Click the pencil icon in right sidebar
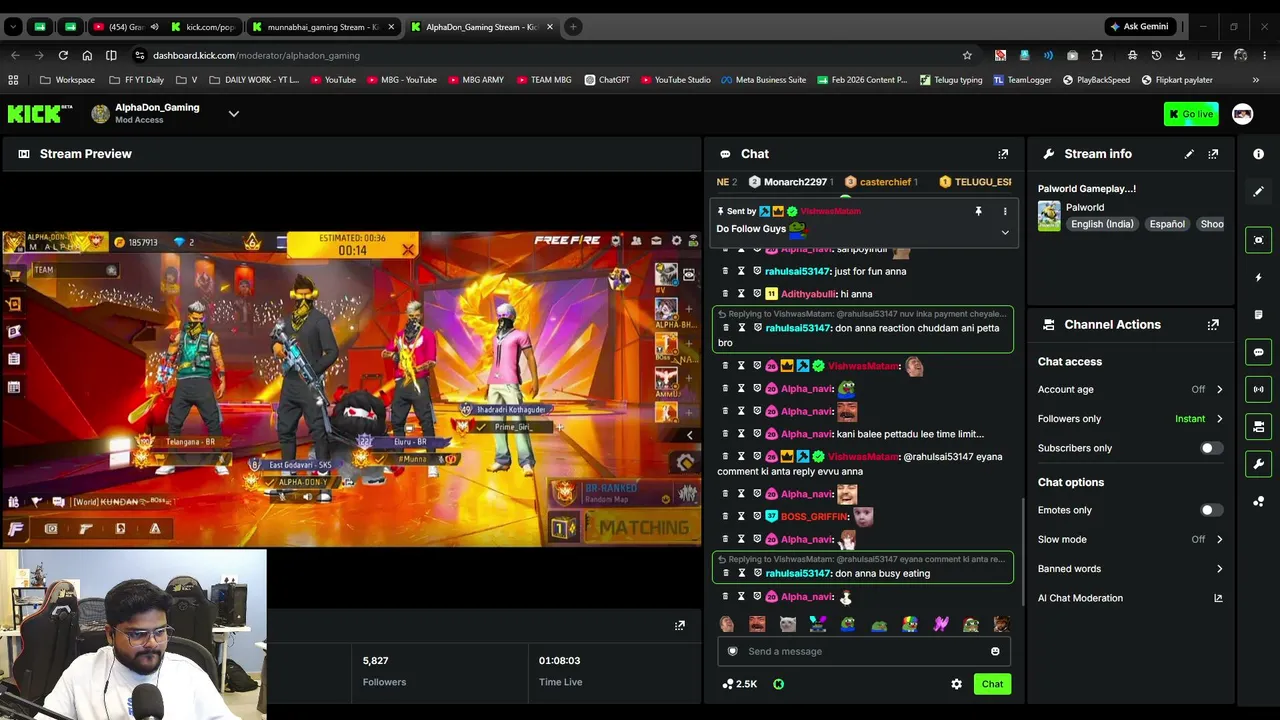Viewport: 1280px width, 720px height. coord(1258,191)
